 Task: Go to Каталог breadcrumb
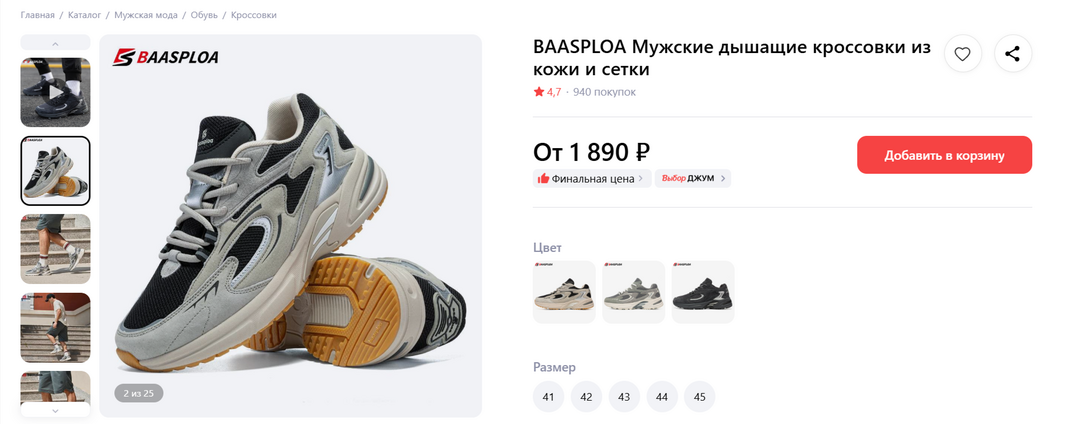(x=85, y=15)
